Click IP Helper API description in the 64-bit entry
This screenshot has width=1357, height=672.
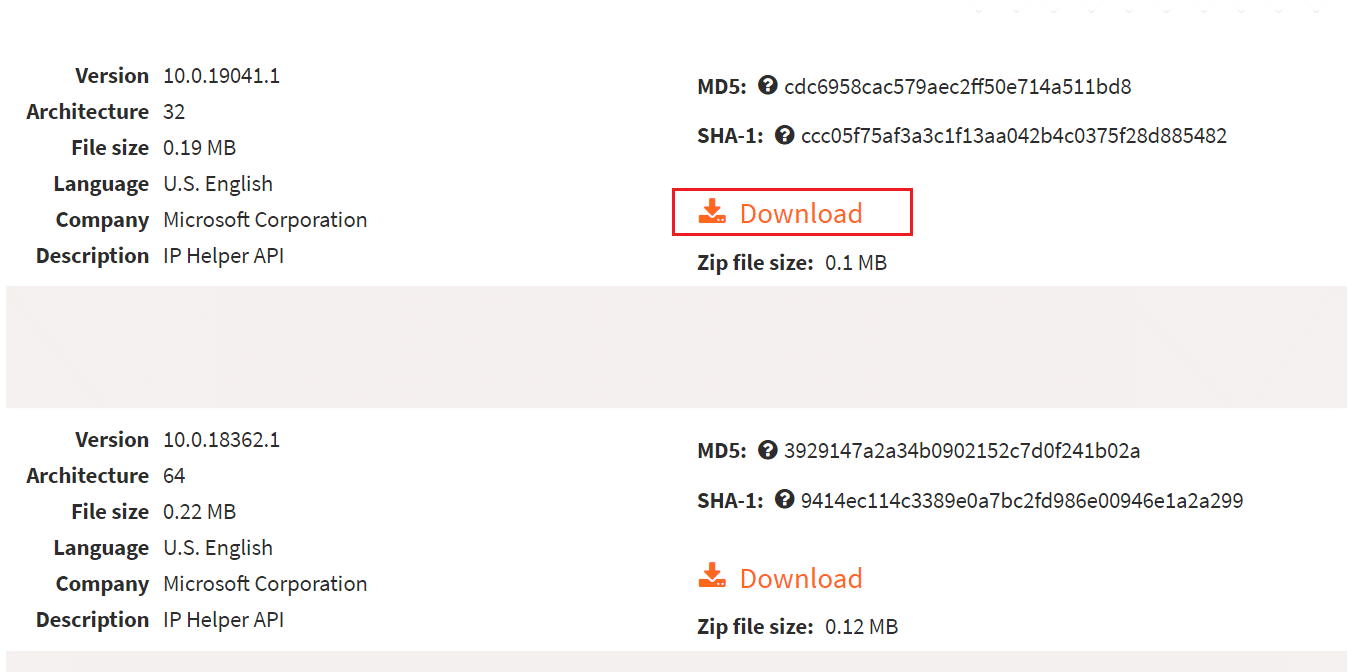tap(223, 620)
